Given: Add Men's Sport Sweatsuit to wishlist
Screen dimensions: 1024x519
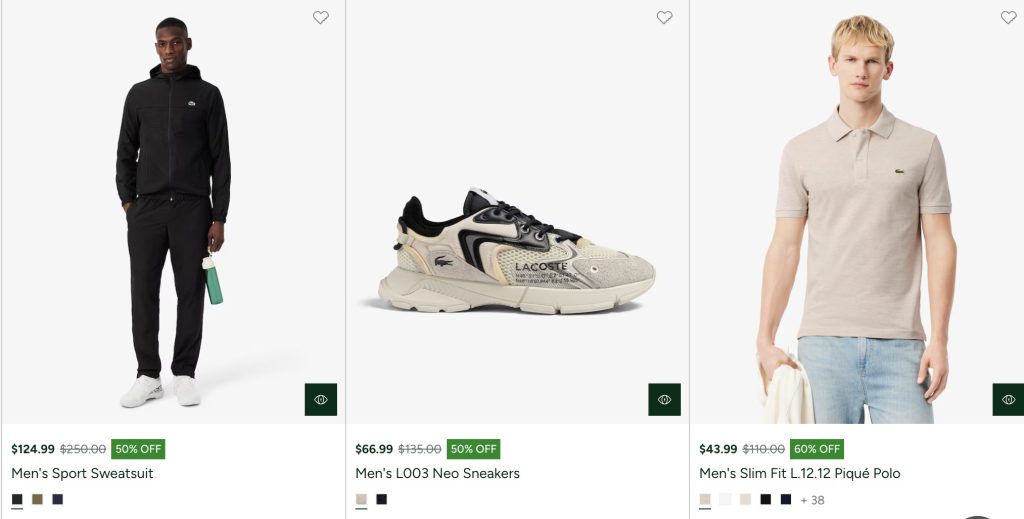Looking at the screenshot, I should [x=320, y=17].
